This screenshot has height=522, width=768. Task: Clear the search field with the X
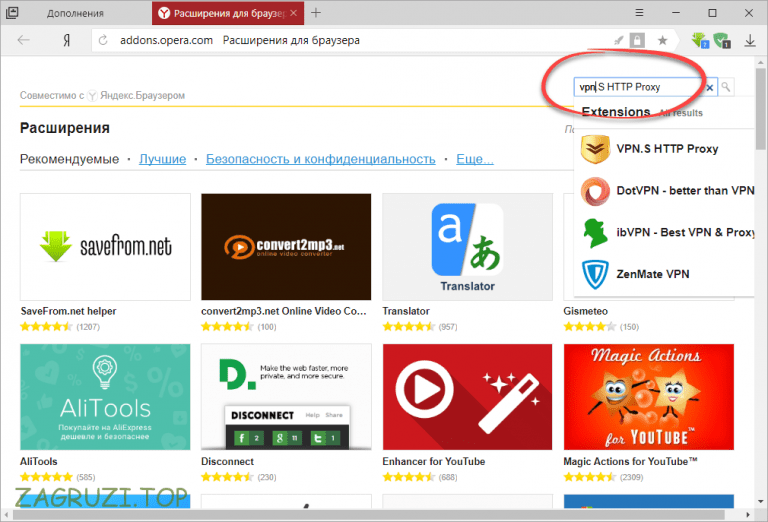tap(709, 88)
